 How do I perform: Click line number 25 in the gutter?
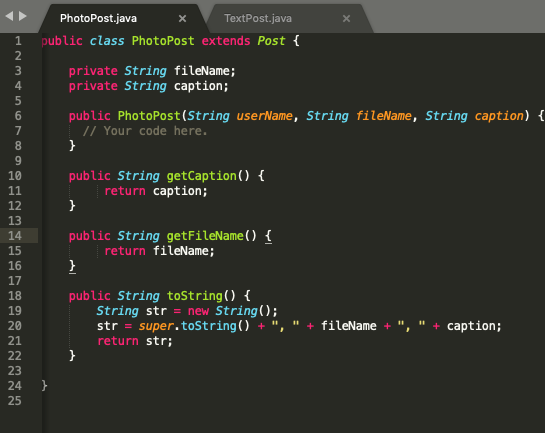[15, 401]
